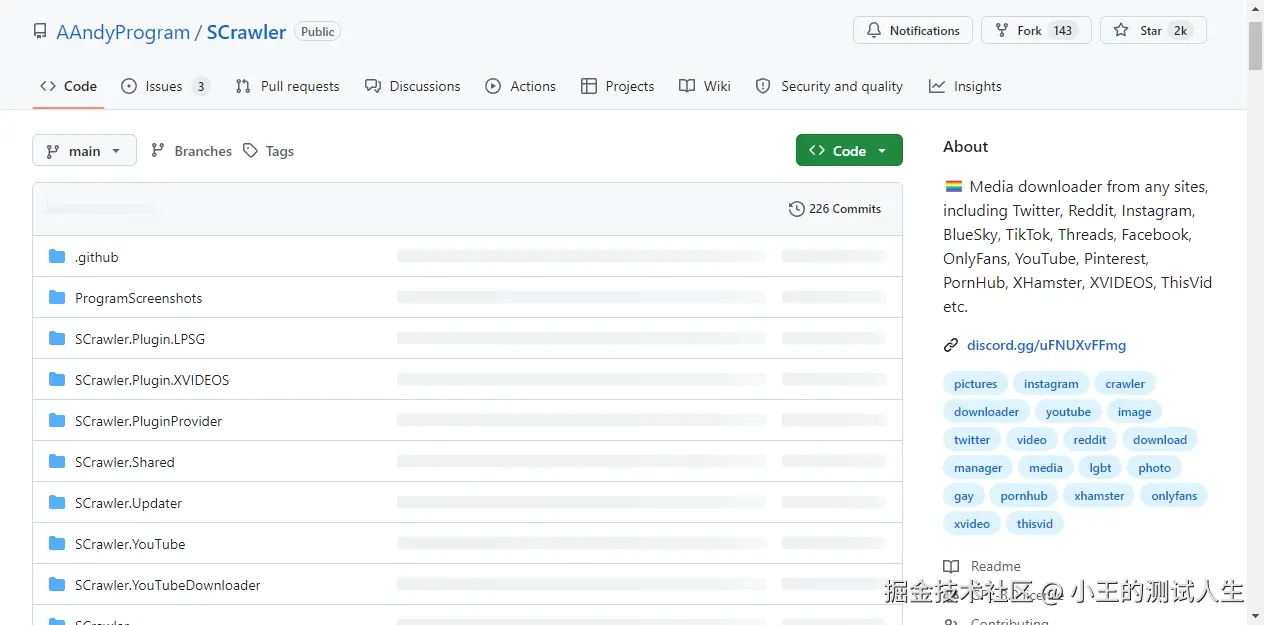Open SCrawler.Updater folder name
Viewport: 1264px width, 625px height.
pos(129,503)
